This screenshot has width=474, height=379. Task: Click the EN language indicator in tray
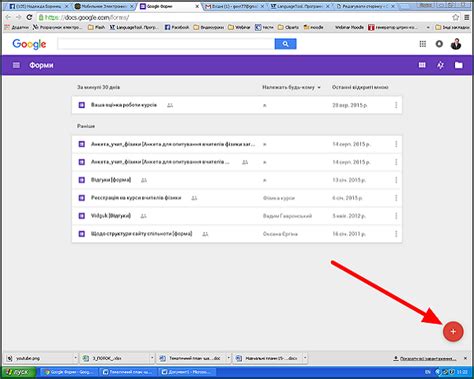click(x=428, y=372)
